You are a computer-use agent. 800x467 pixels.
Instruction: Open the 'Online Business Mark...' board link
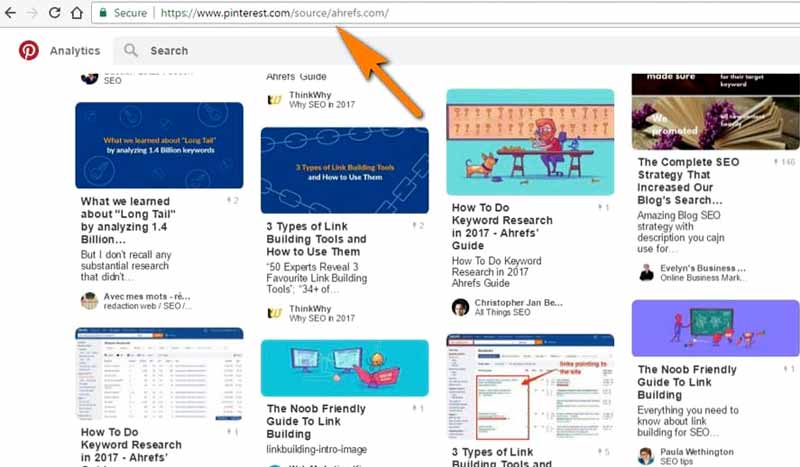(704, 278)
